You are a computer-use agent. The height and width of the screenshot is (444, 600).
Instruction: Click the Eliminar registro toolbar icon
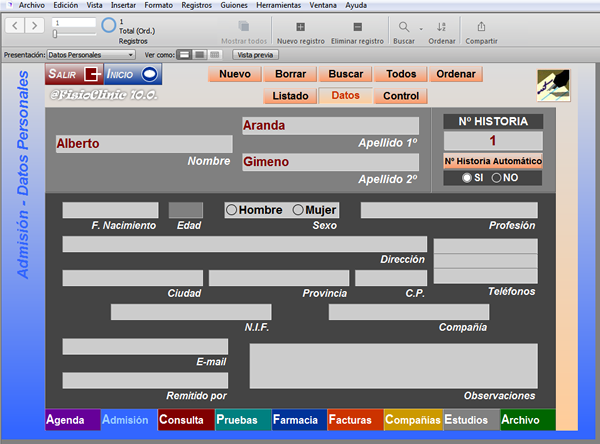click(x=357, y=27)
